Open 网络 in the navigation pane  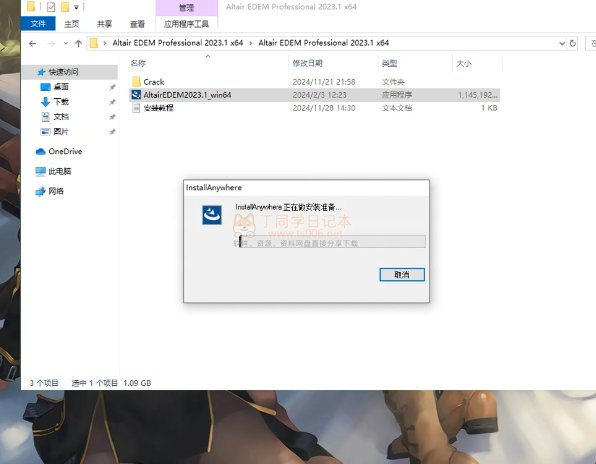pyautogui.click(x=56, y=191)
